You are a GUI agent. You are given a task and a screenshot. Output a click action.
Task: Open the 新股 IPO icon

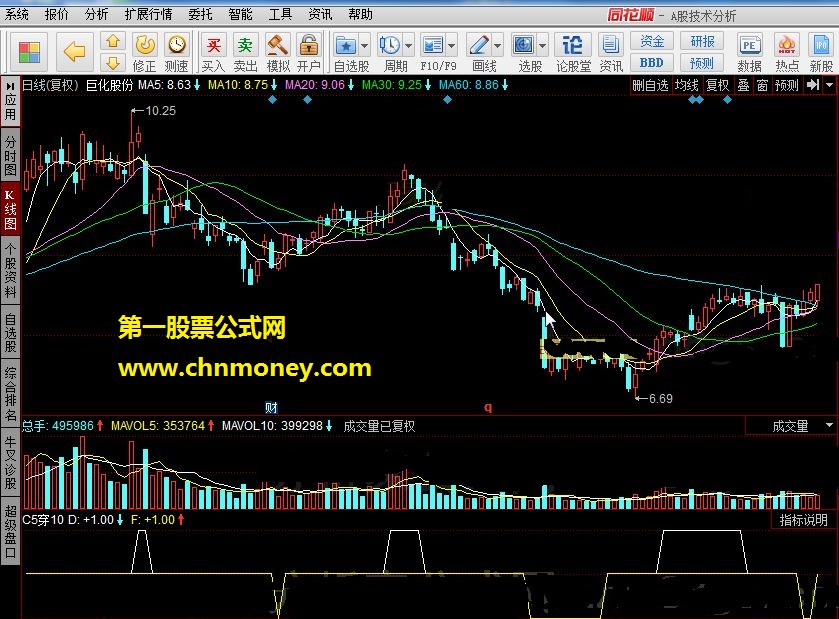click(x=821, y=52)
